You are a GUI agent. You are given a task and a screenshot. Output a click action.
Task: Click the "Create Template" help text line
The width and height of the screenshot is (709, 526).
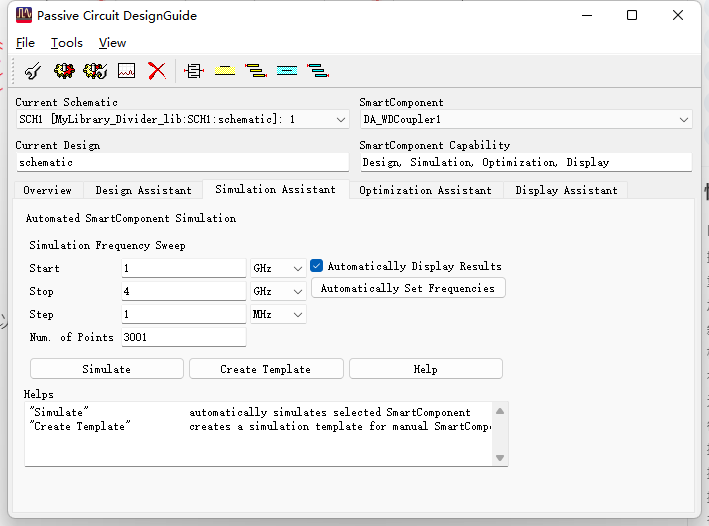click(x=260, y=426)
